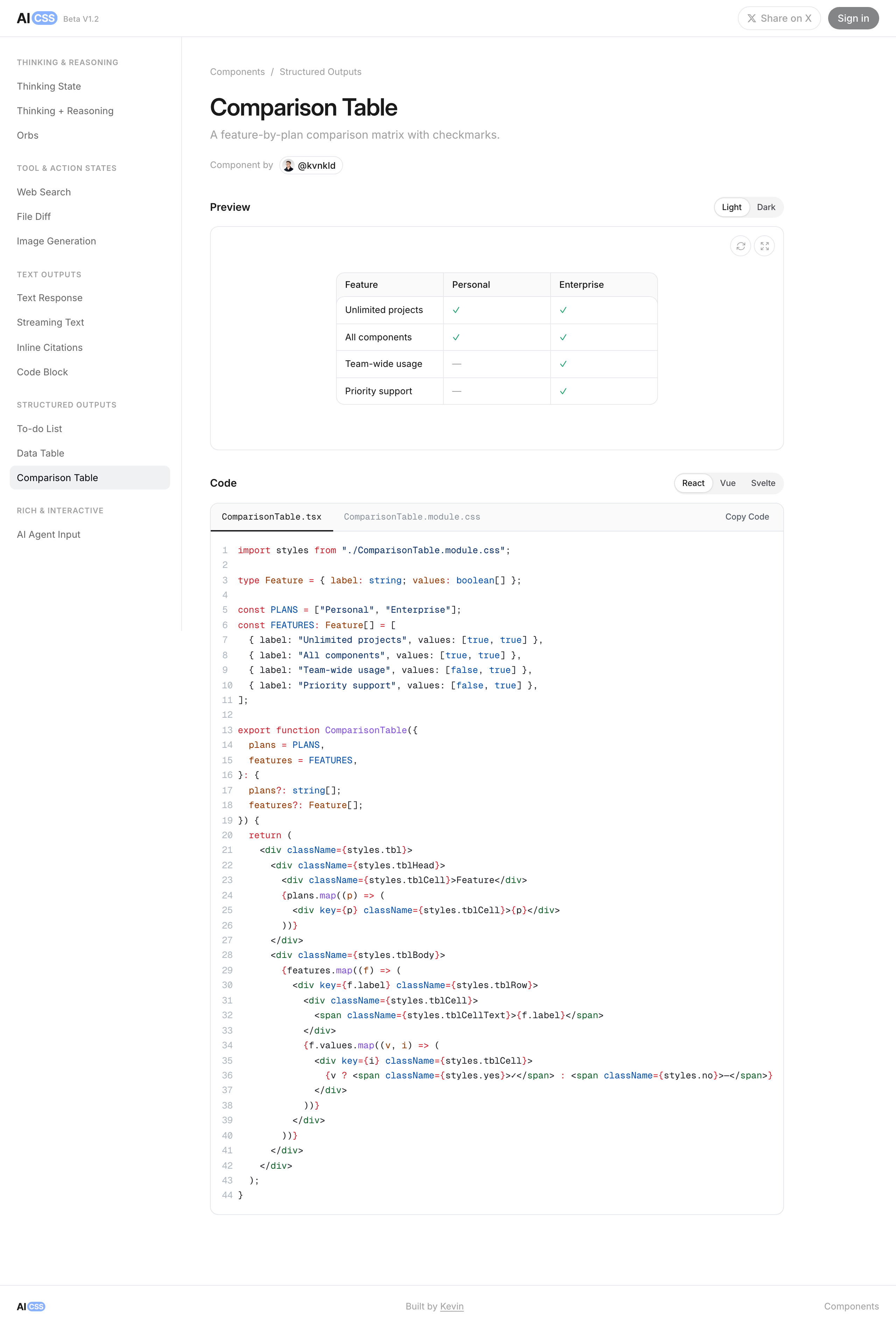Open To-do List sidebar item
Viewport: 896px width, 1327px height.
click(90, 429)
